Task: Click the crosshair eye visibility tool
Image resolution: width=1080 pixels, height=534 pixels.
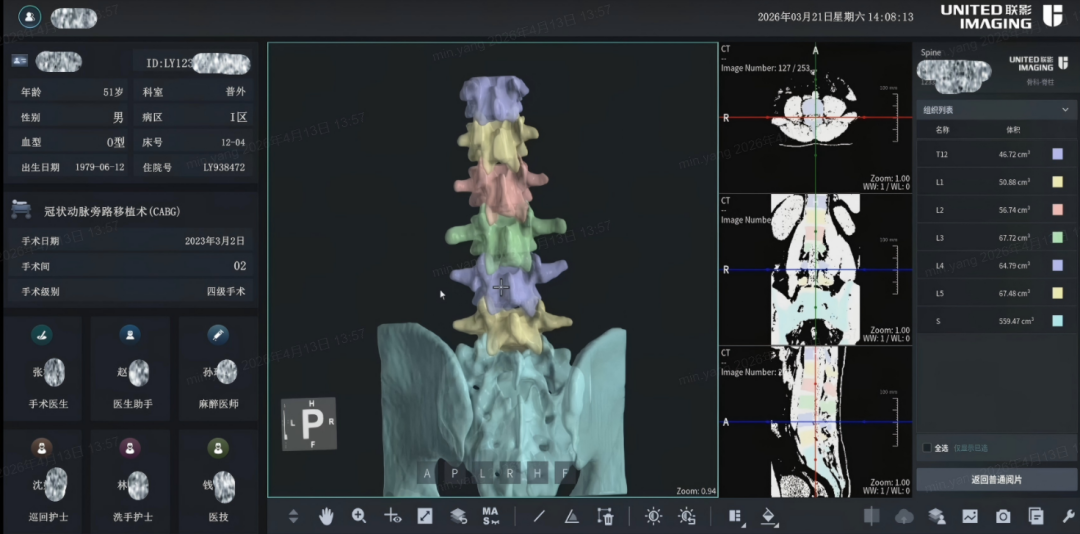Action: click(x=392, y=516)
